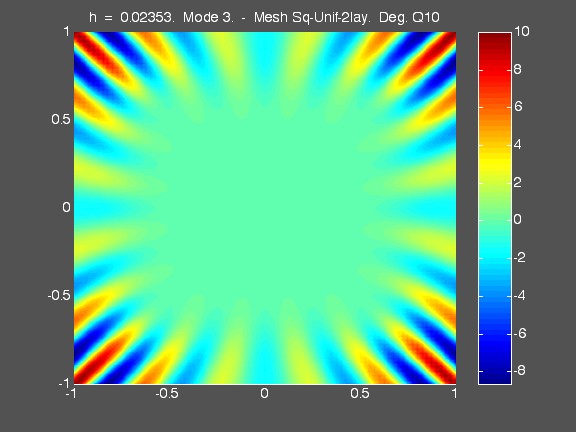This screenshot has width=576, height=432.
Task: Click the flat green center of the plot
Action: click(x=265, y=208)
